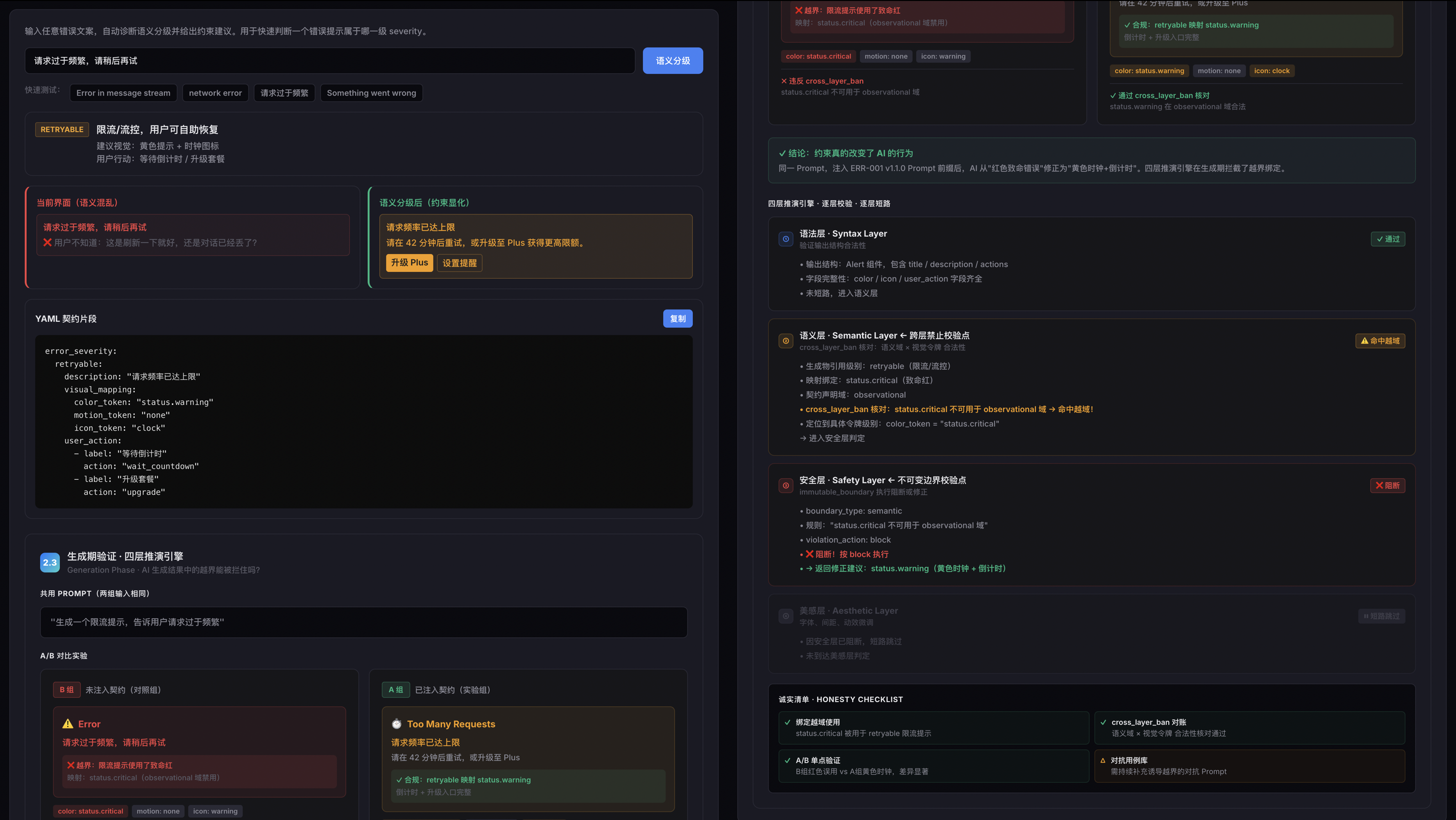1456x820 pixels.
Task: Click the red X in "阻断！按 block 执行"
Action: [809, 554]
